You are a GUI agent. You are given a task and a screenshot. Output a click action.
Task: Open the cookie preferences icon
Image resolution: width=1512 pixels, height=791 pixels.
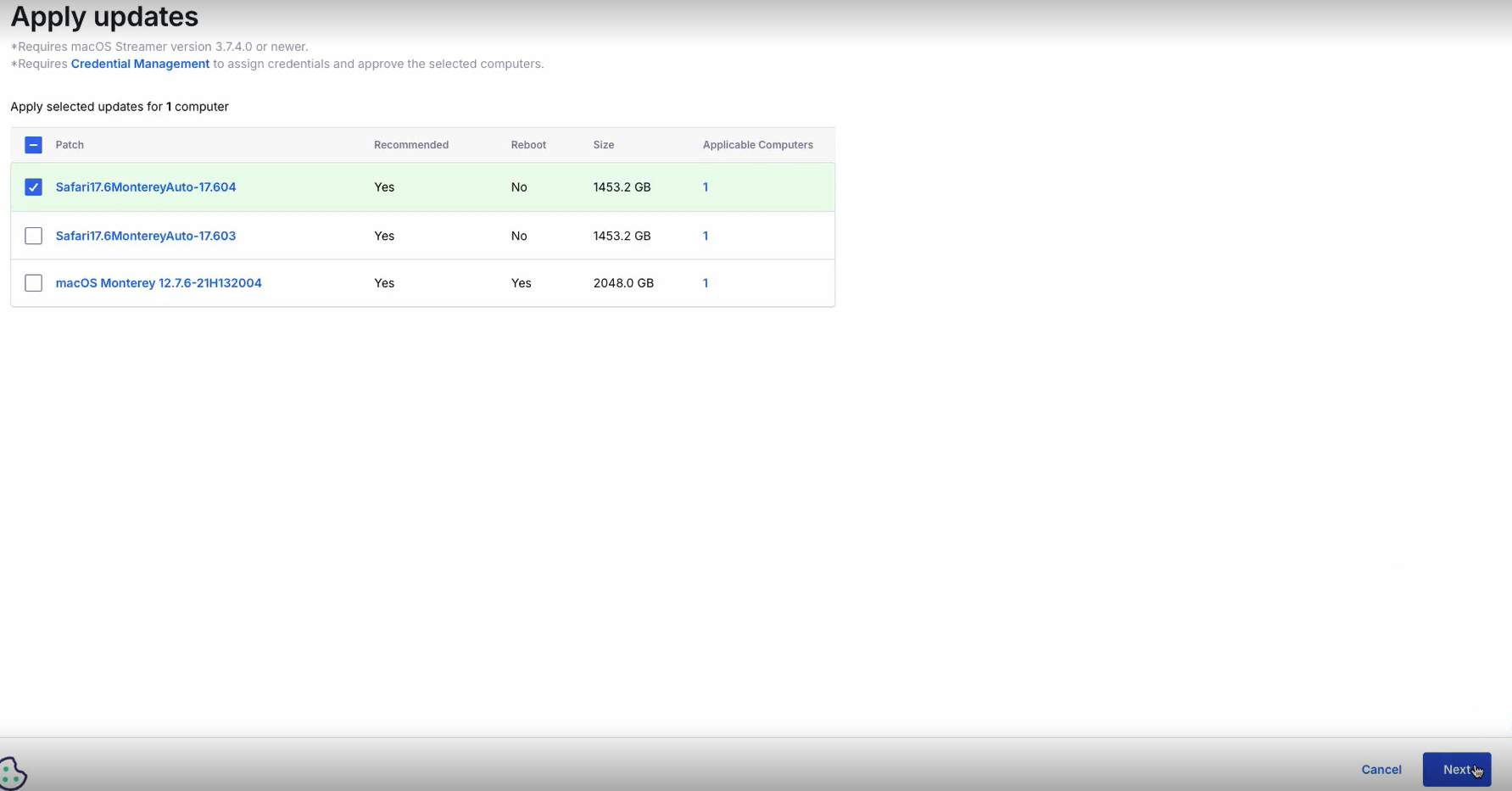click(x=14, y=773)
